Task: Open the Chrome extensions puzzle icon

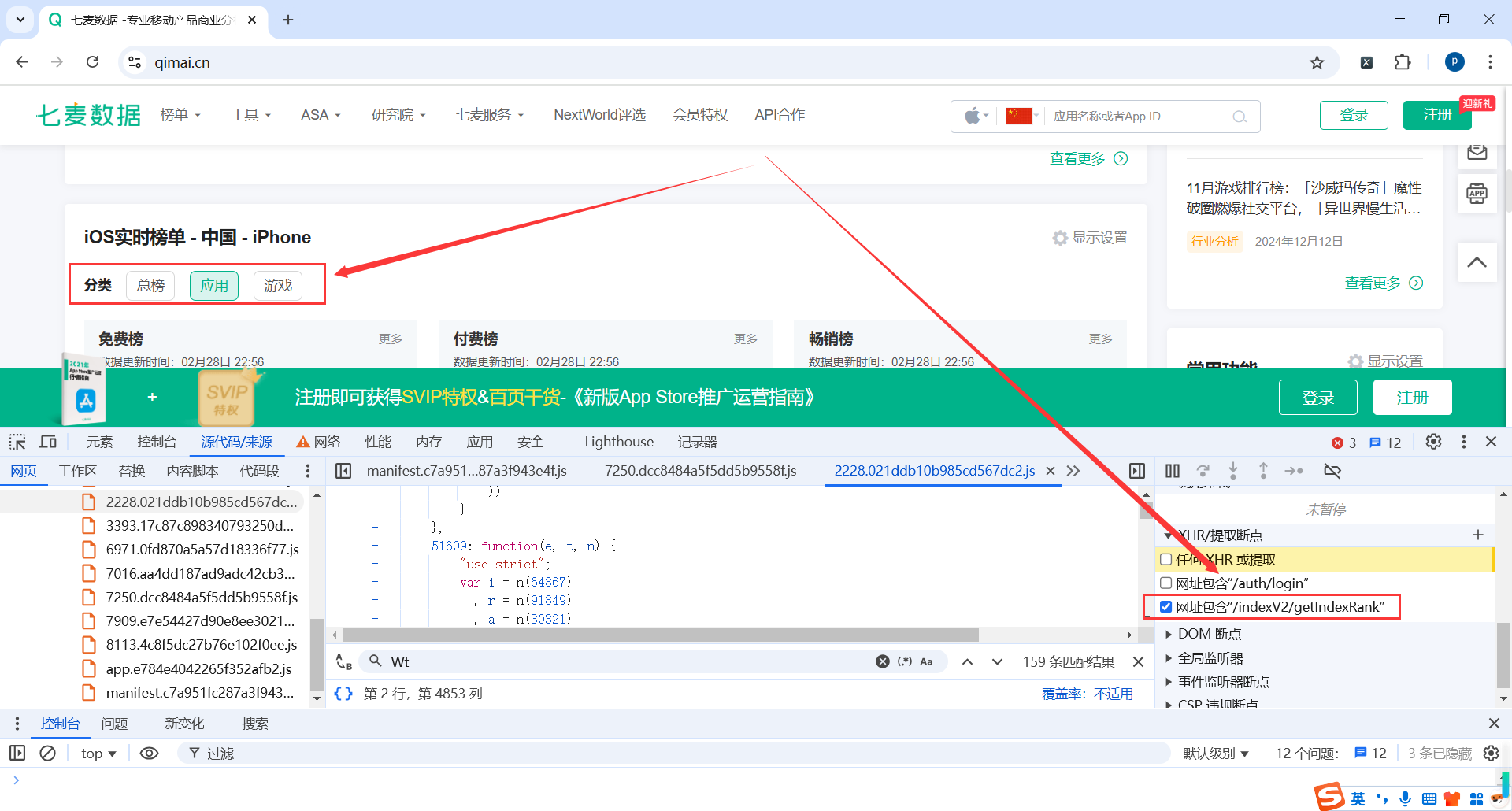Action: [x=1403, y=62]
